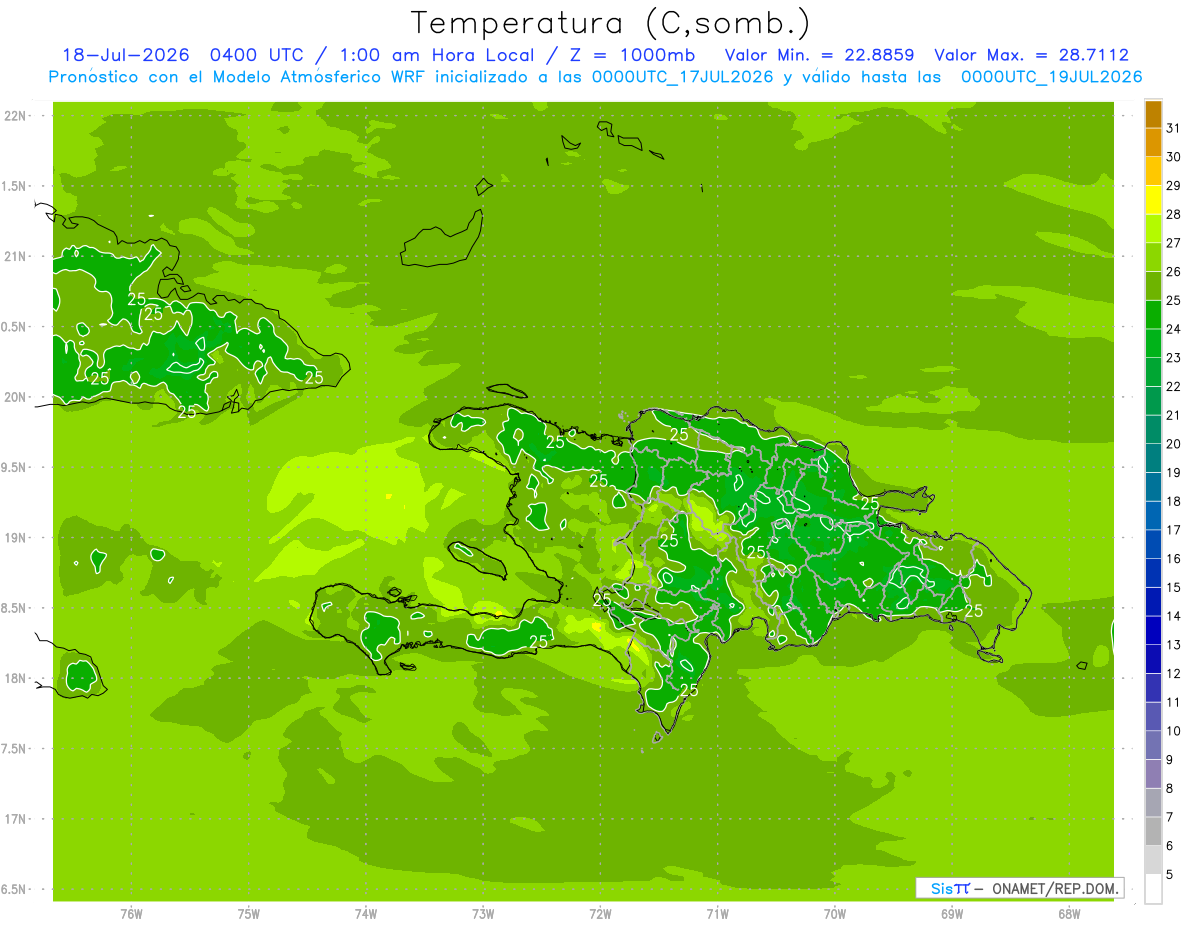Click the "76W" longitude axis label
The height and width of the screenshot is (927, 1200).
pyautogui.click(x=131, y=913)
